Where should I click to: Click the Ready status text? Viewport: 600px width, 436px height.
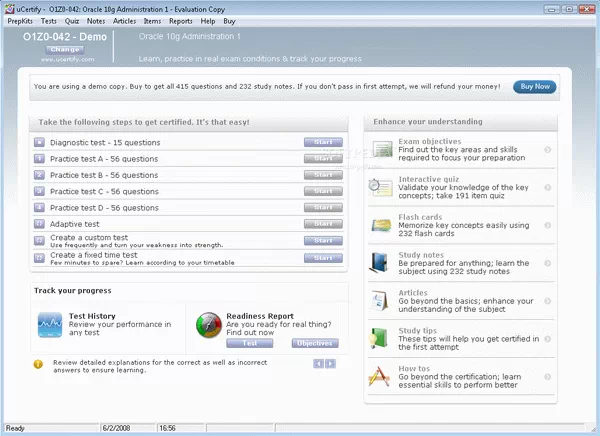click(x=15, y=428)
